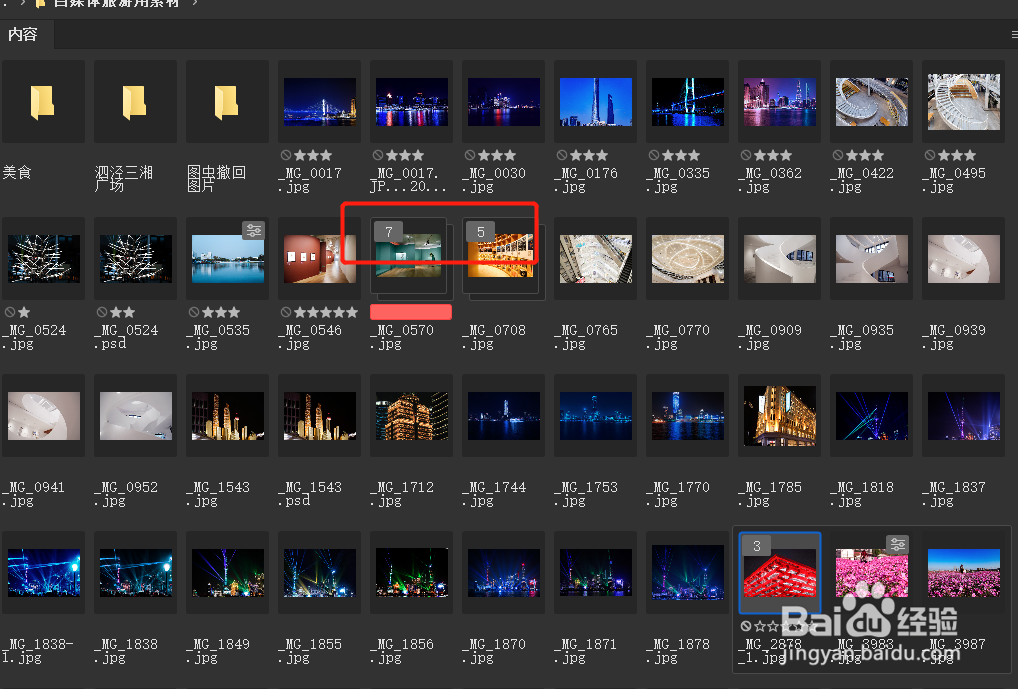Viewport: 1018px width, 689px height.
Task: Click the reject icon below _MG_0524.jpg
Action: pyautogui.click(x=10, y=312)
